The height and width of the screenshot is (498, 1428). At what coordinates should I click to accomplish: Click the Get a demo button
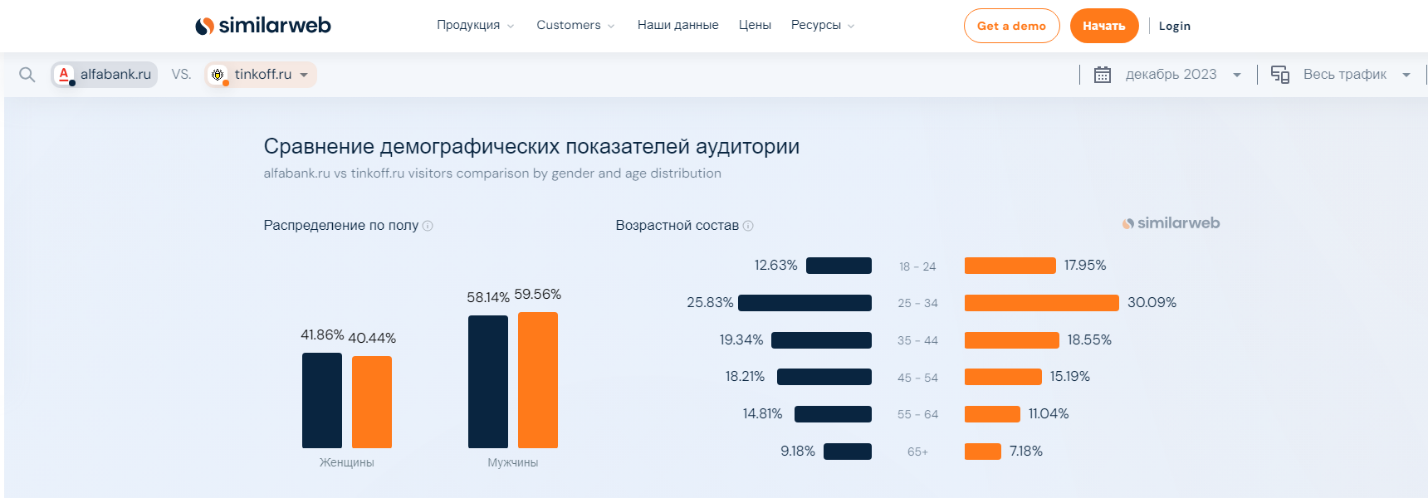(x=1011, y=26)
